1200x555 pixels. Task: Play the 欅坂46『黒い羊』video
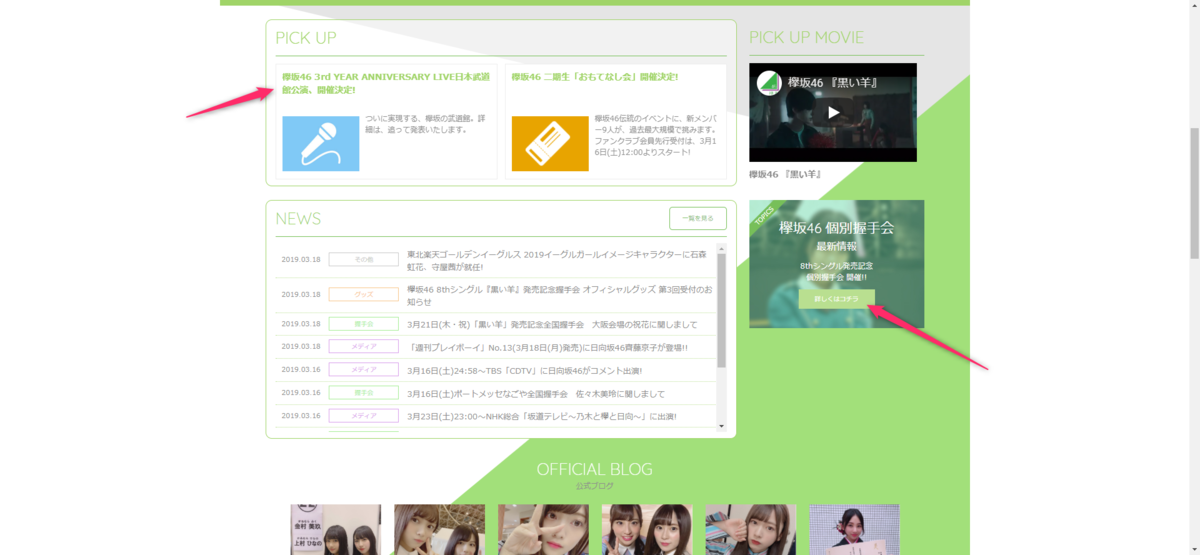[x=833, y=112]
